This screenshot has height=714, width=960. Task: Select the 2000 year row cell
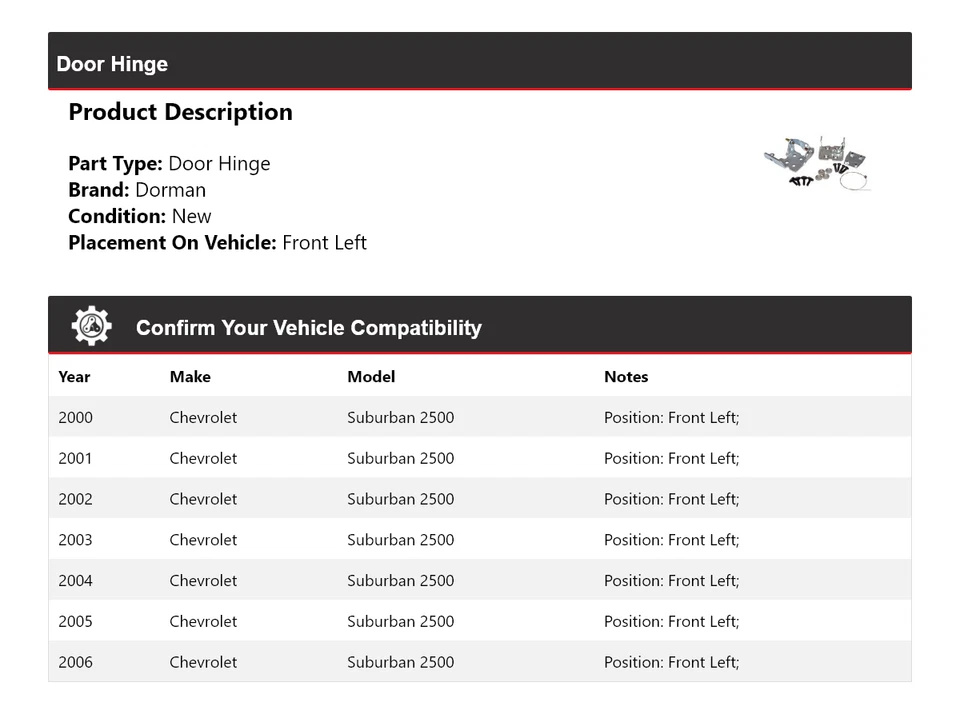[x=75, y=418]
